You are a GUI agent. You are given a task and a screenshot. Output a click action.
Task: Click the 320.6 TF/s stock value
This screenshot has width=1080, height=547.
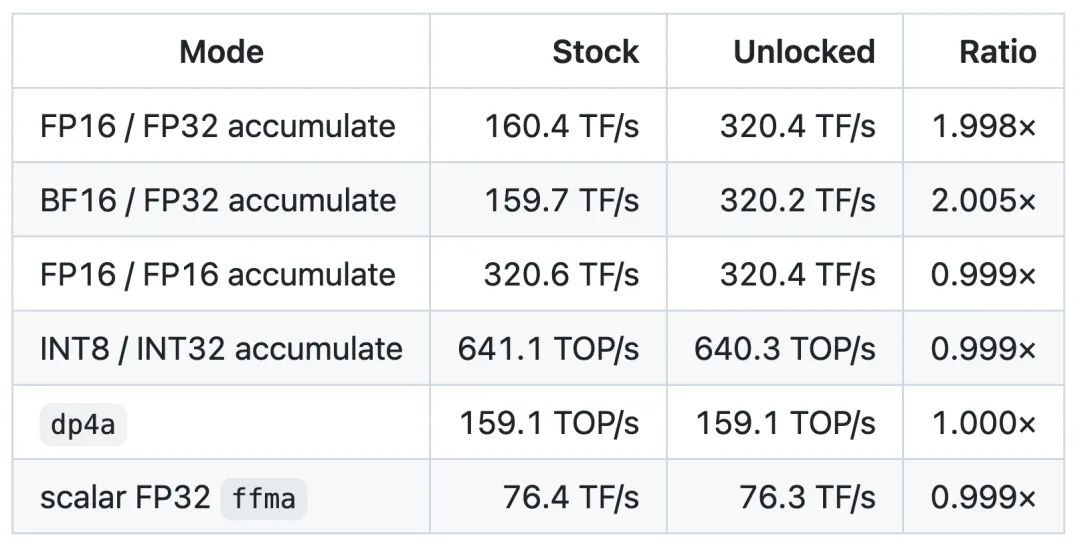point(562,274)
